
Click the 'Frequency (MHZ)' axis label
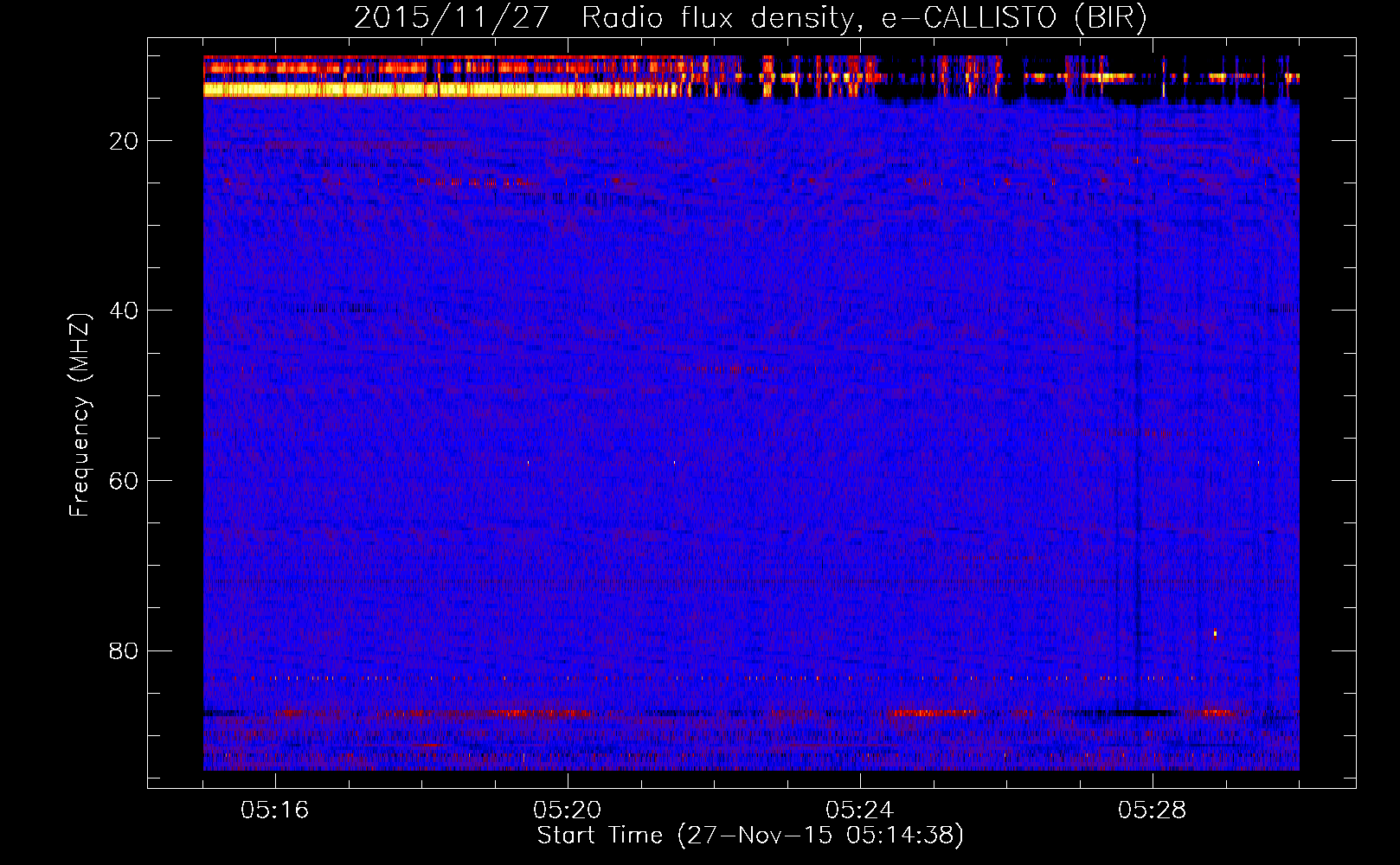80,415
